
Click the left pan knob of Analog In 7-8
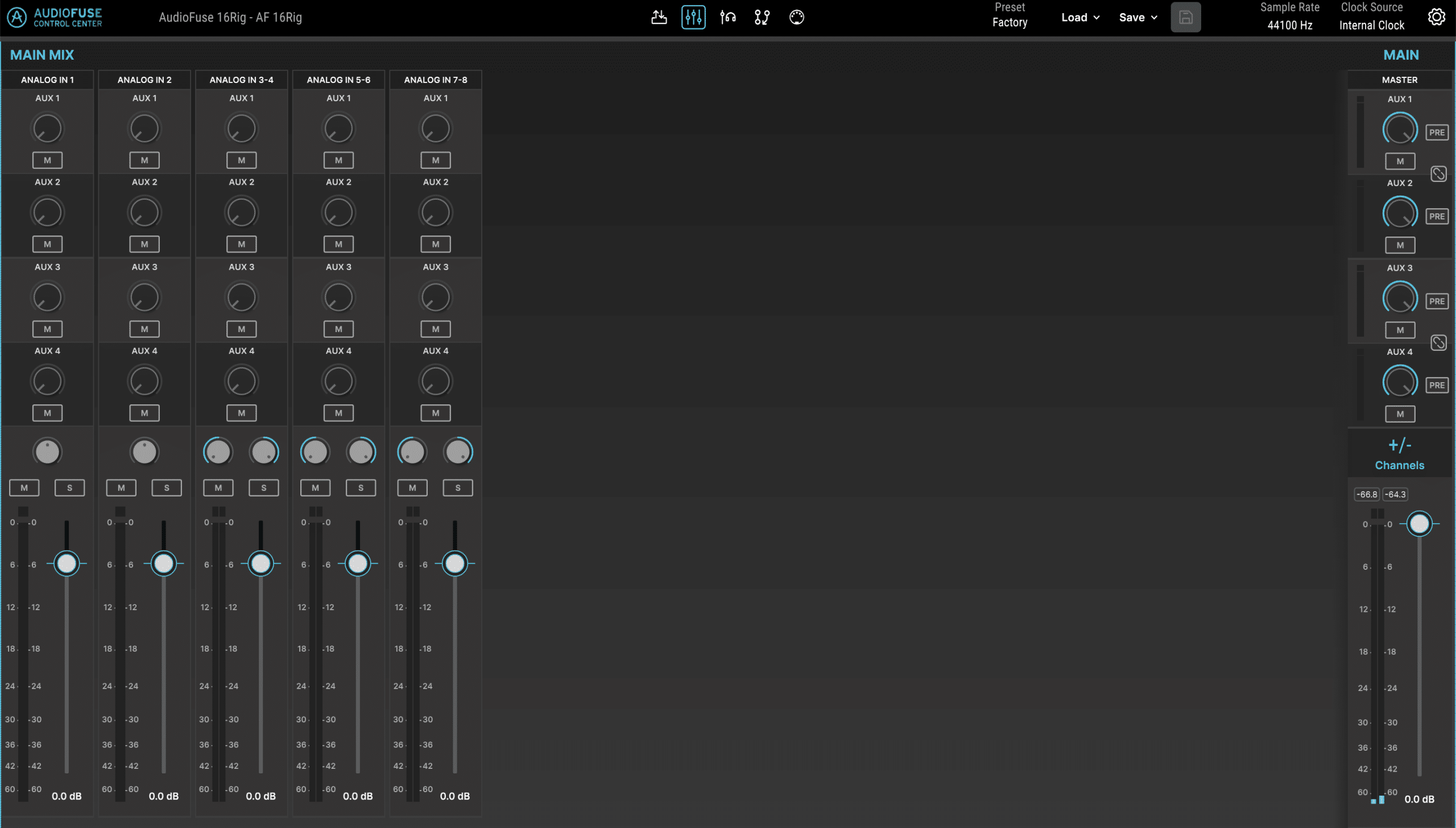412,452
